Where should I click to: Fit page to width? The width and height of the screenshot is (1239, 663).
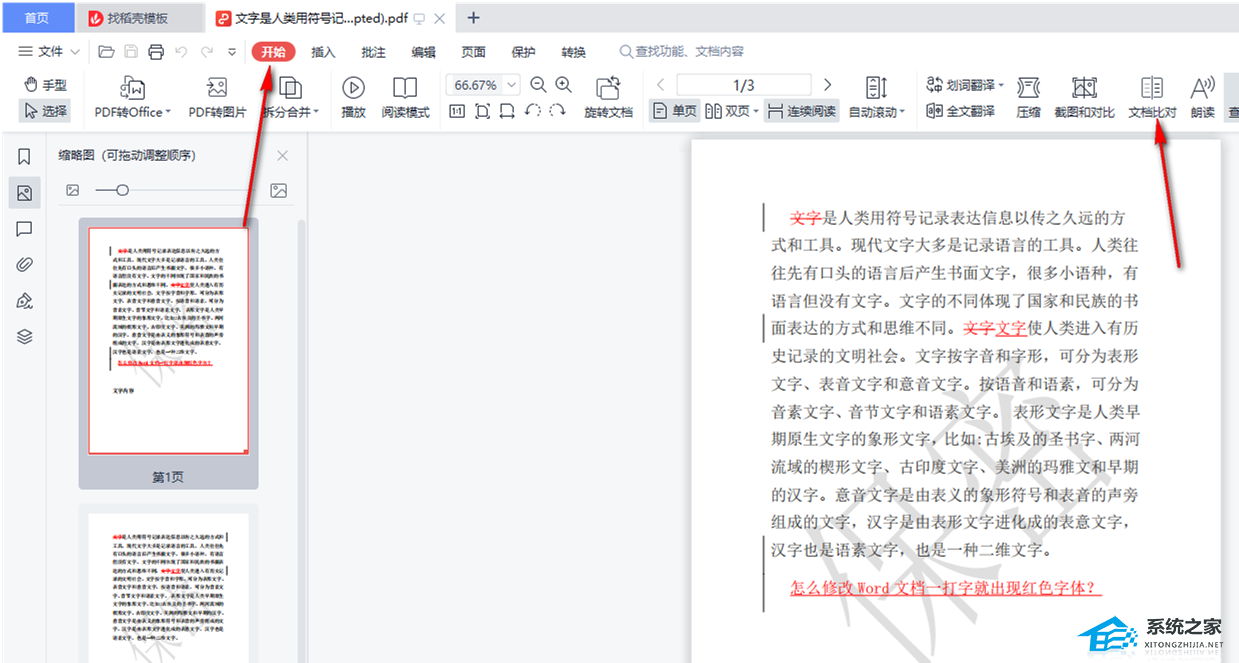click(507, 111)
